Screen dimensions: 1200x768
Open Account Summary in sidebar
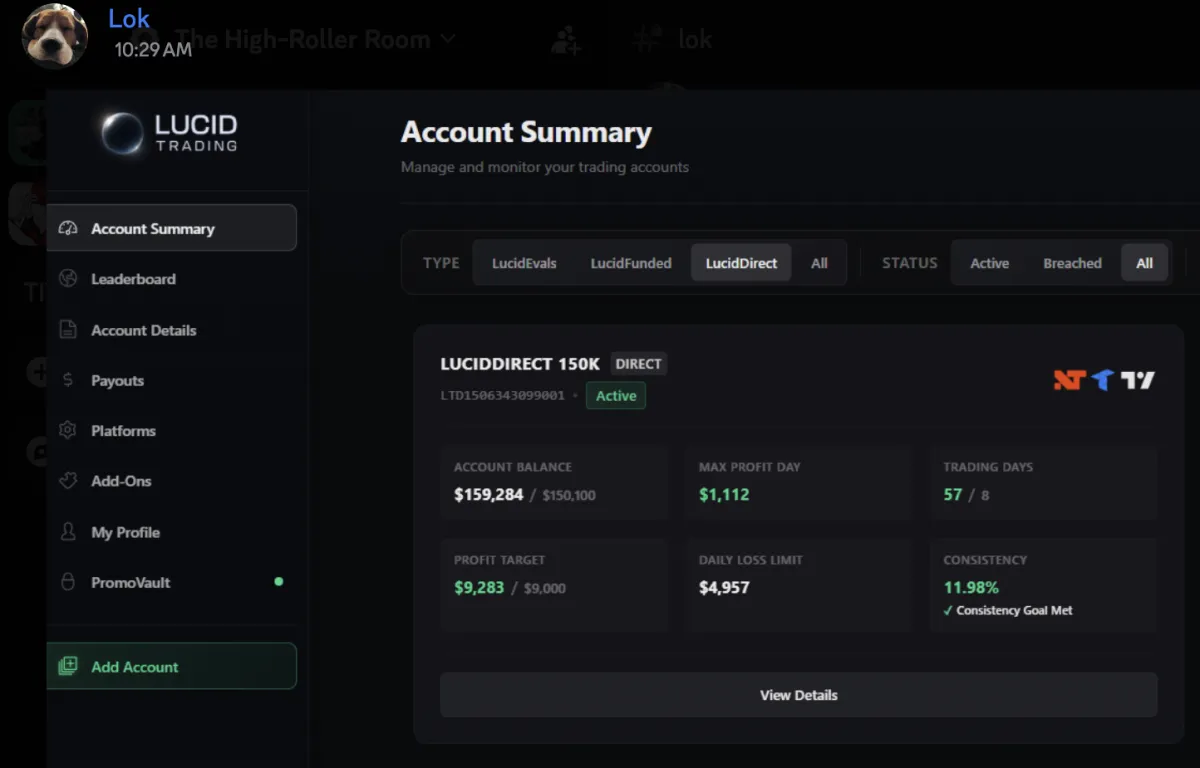[x=171, y=228]
